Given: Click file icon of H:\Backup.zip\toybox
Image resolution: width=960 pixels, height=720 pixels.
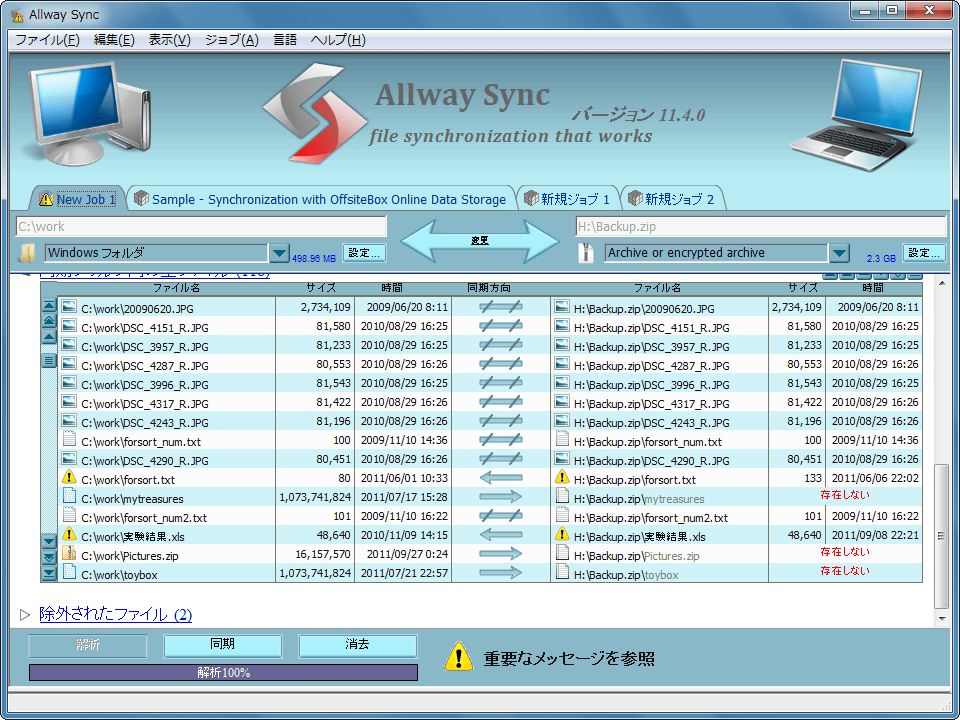Looking at the screenshot, I should click(561, 572).
